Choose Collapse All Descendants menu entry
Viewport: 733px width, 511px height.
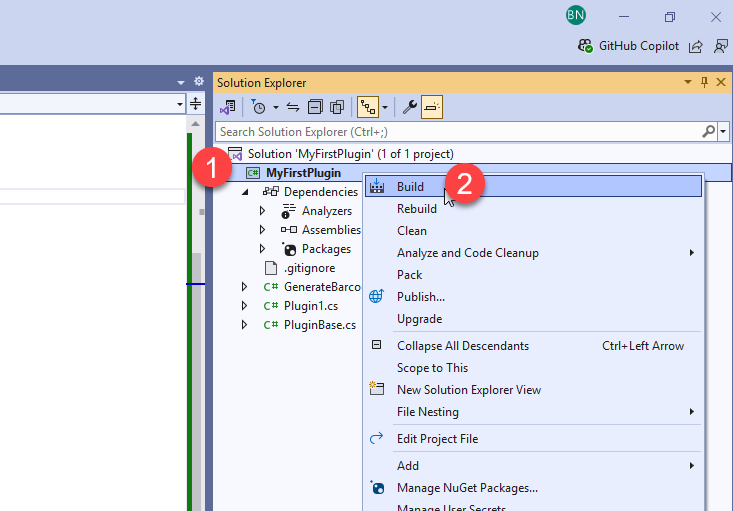(x=533, y=345)
